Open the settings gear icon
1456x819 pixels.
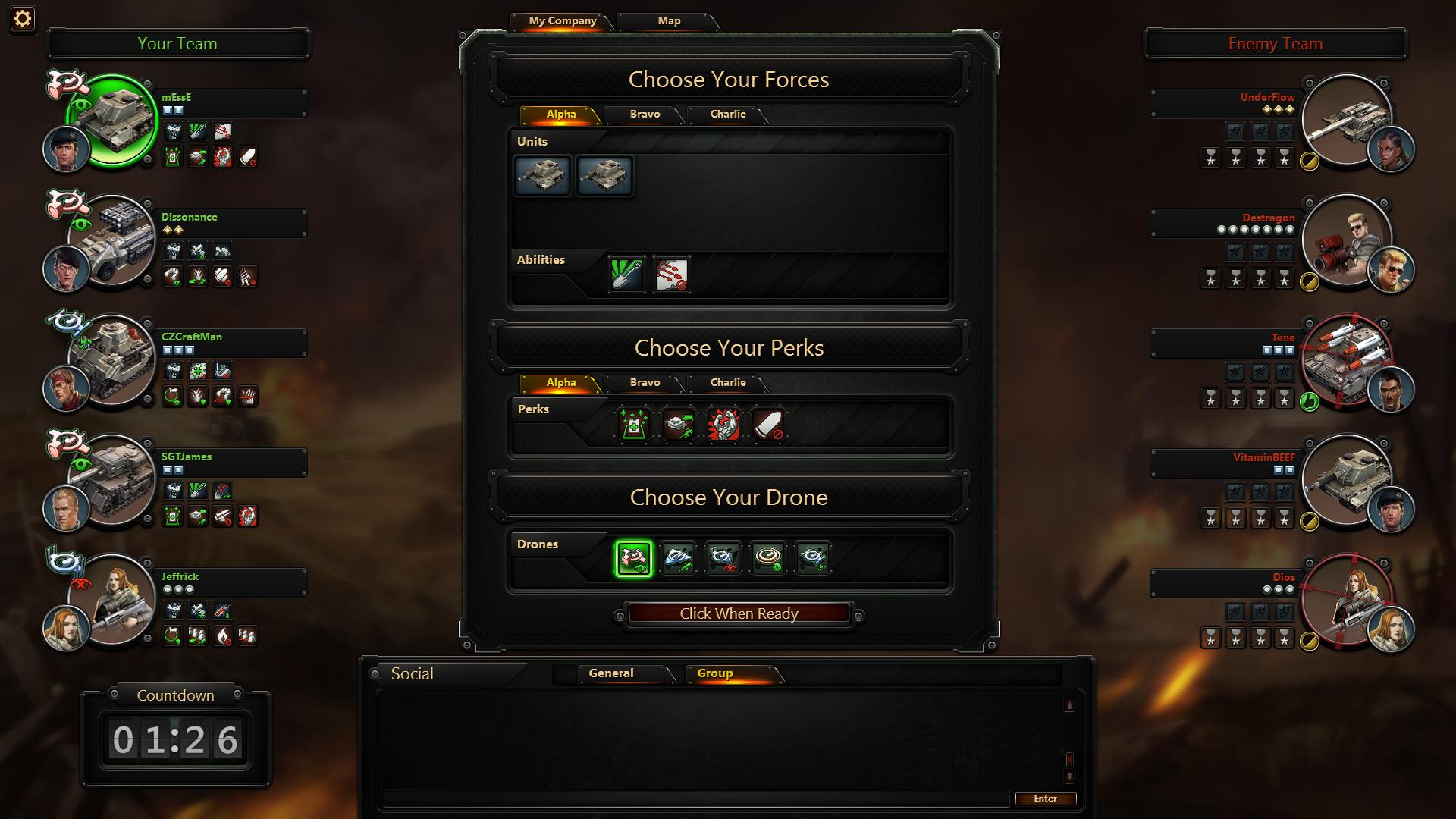click(22, 19)
